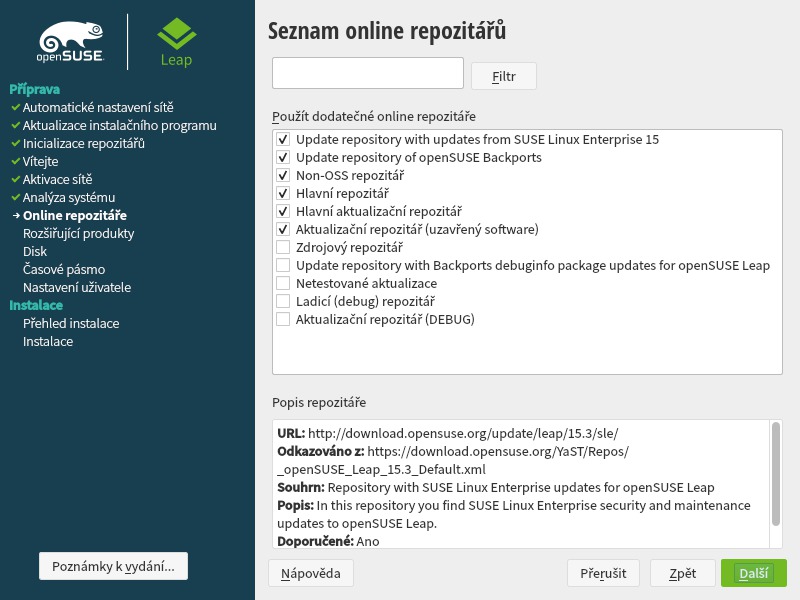Enable Backports debuginfo package updates repository
The image size is (800, 600).
click(283, 265)
